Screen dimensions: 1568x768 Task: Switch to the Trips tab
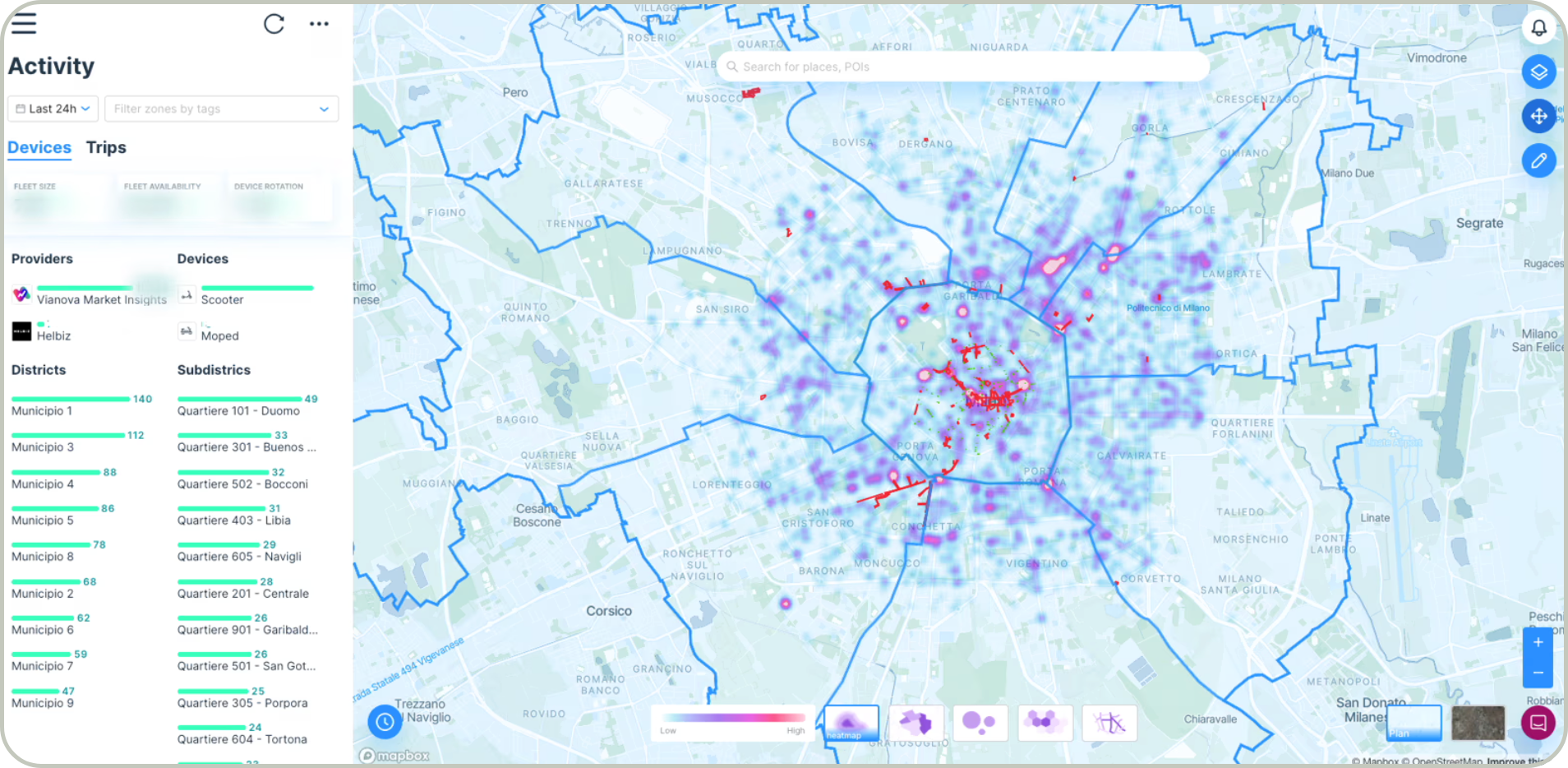tap(106, 147)
